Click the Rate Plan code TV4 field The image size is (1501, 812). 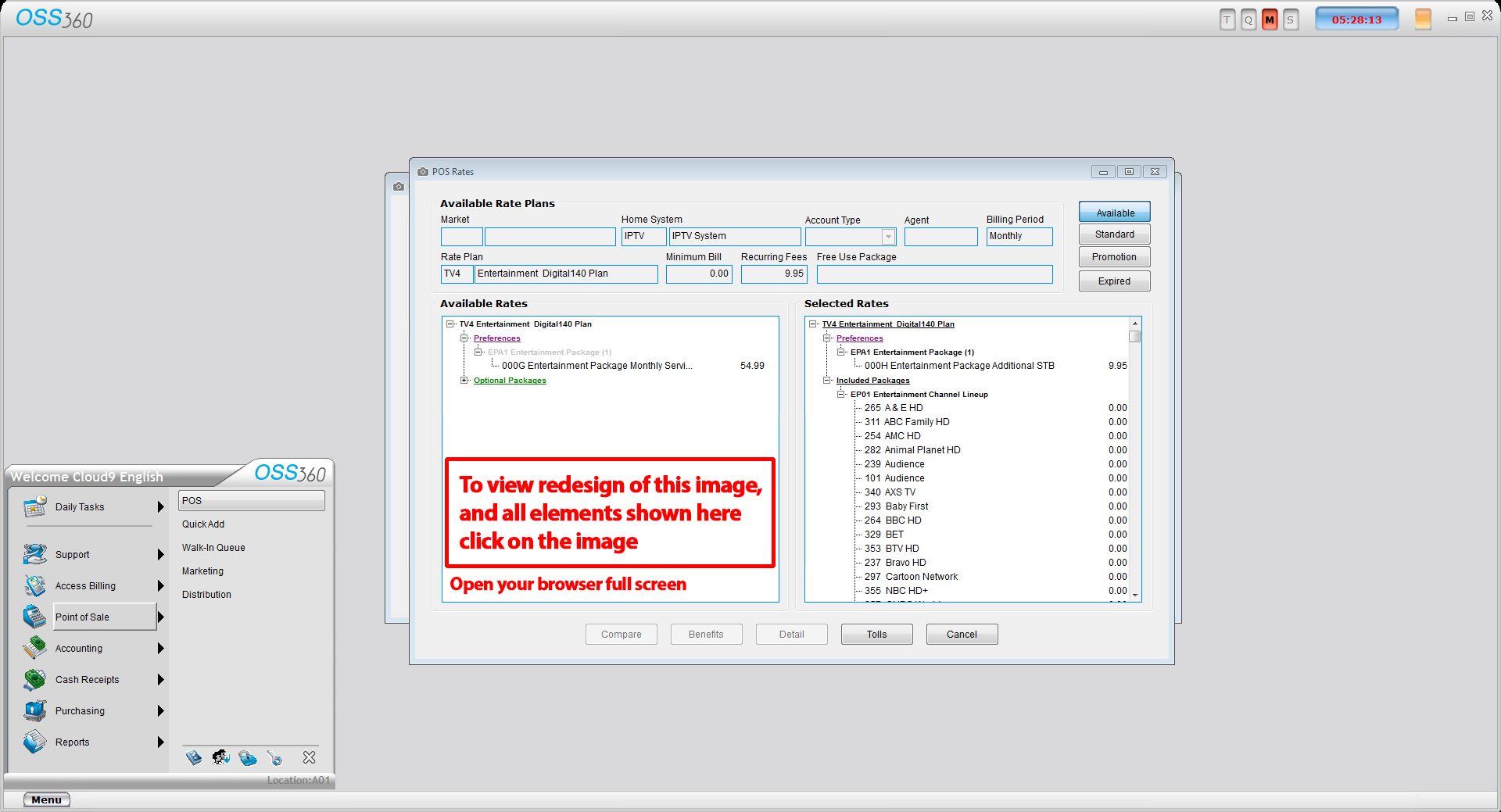tap(457, 274)
